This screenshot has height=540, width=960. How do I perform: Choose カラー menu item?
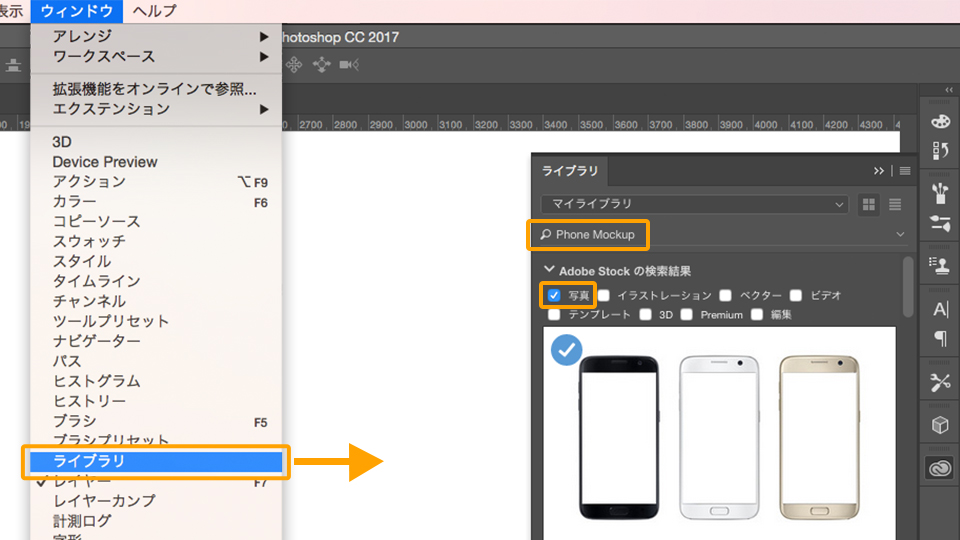pyautogui.click(x=156, y=201)
